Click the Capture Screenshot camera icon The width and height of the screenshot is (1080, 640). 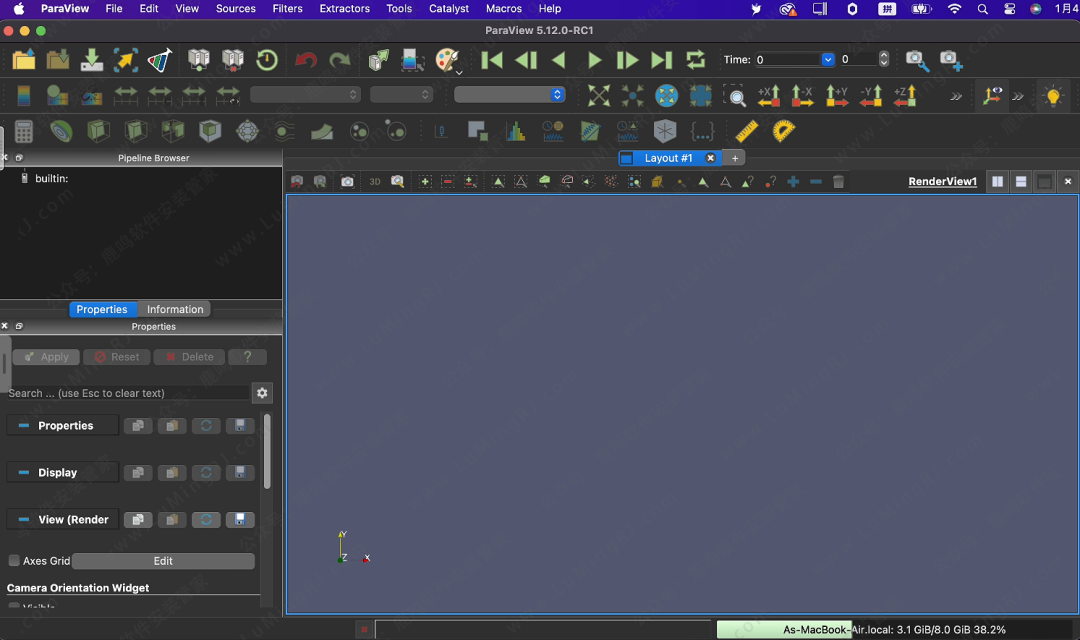pos(916,60)
